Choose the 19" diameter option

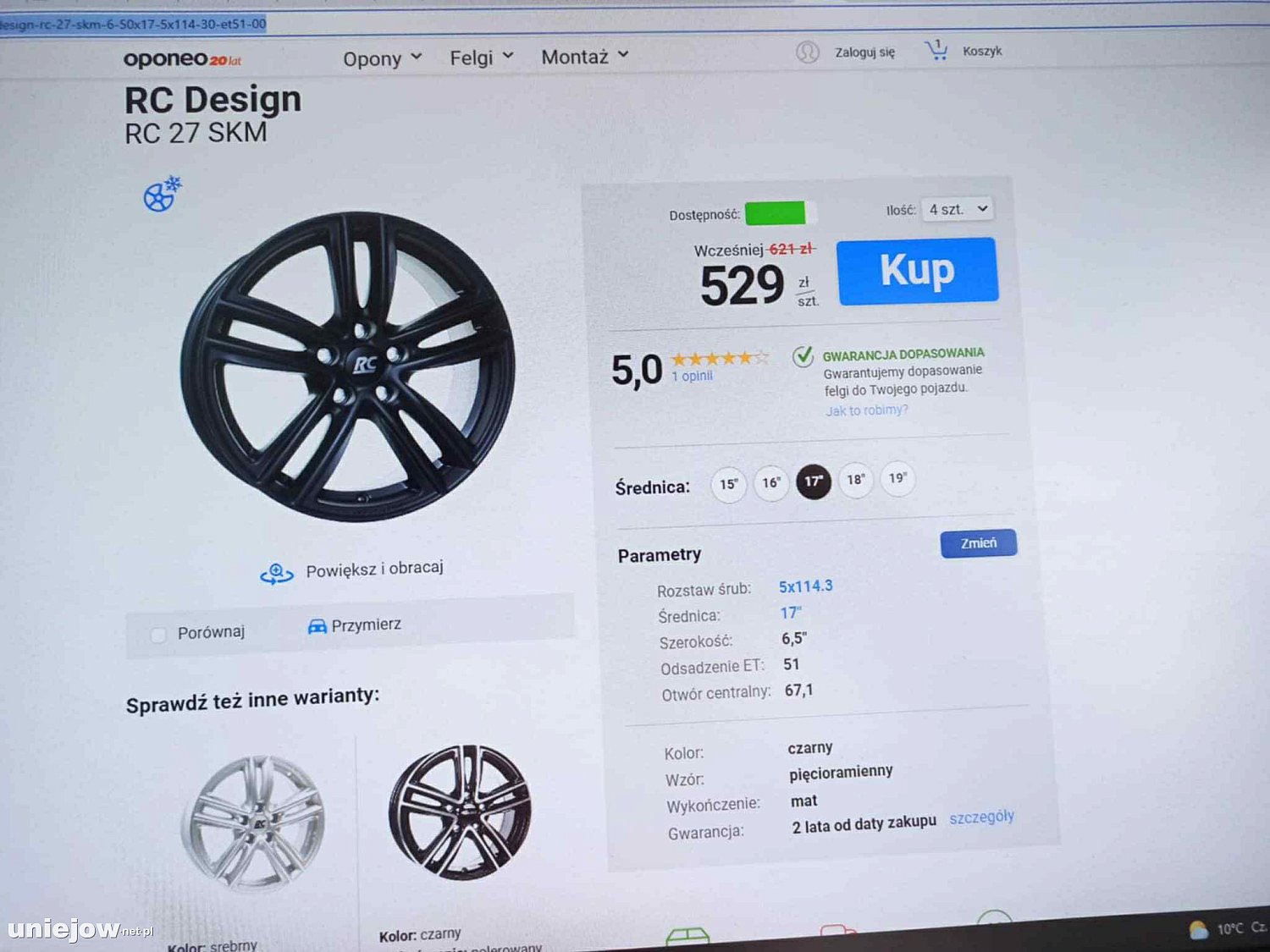897,478
